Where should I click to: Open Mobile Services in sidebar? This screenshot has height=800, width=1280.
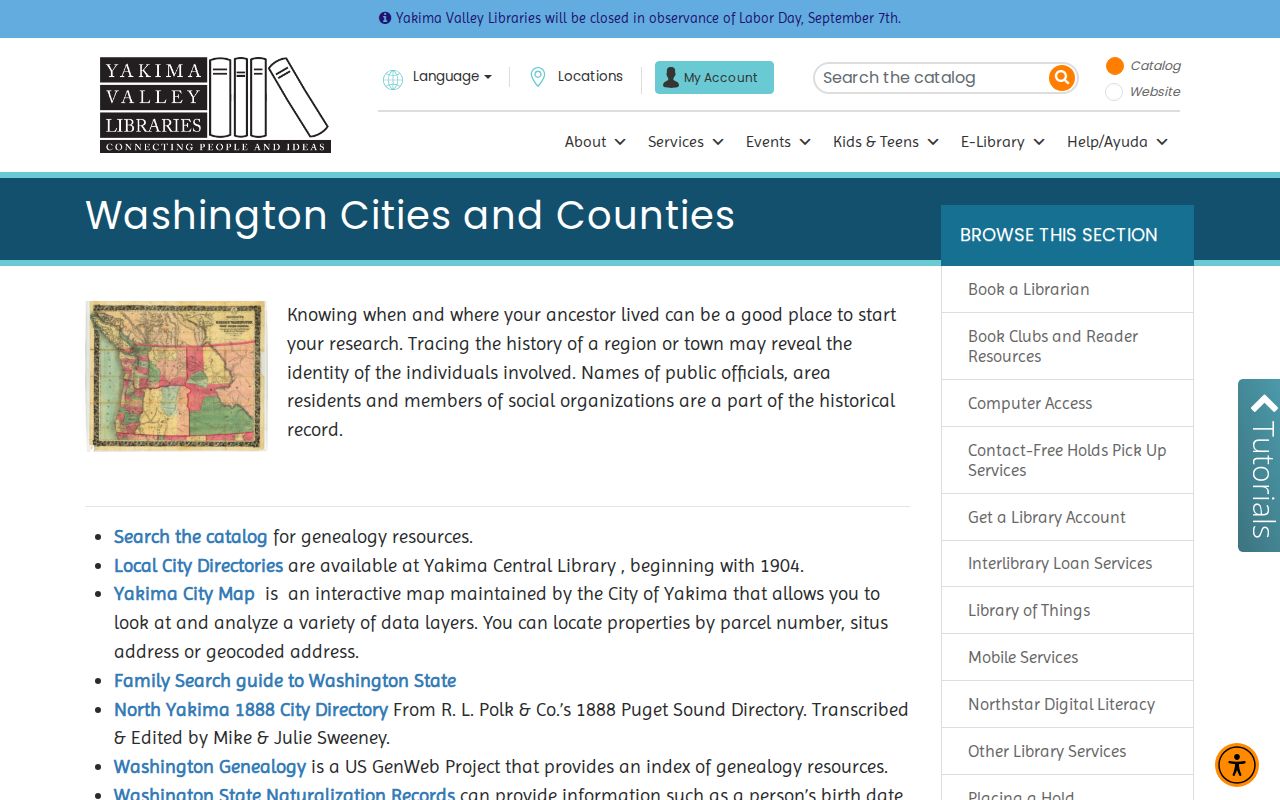coord(1067,657)
